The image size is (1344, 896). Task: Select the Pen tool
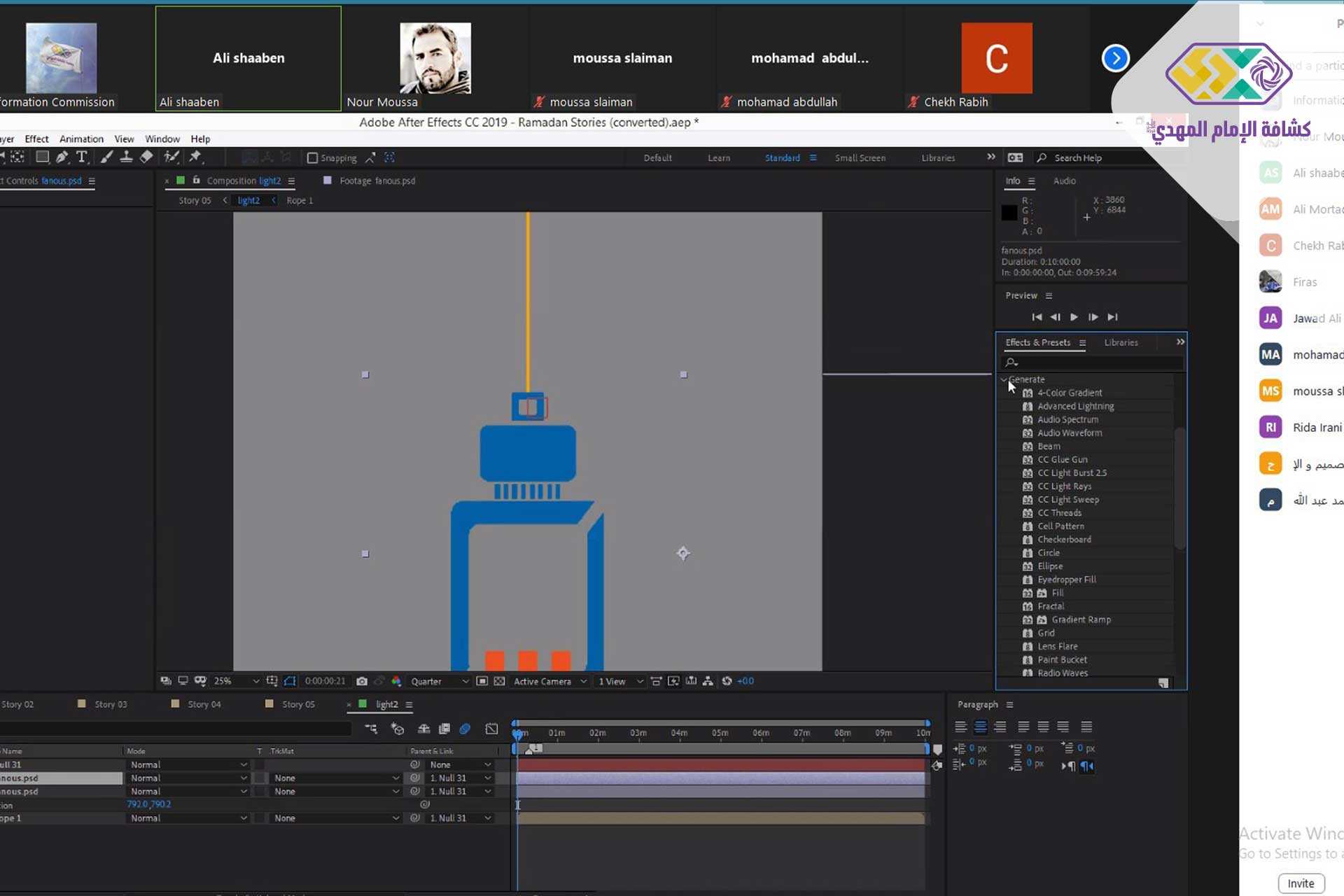(x=62, y=157)
